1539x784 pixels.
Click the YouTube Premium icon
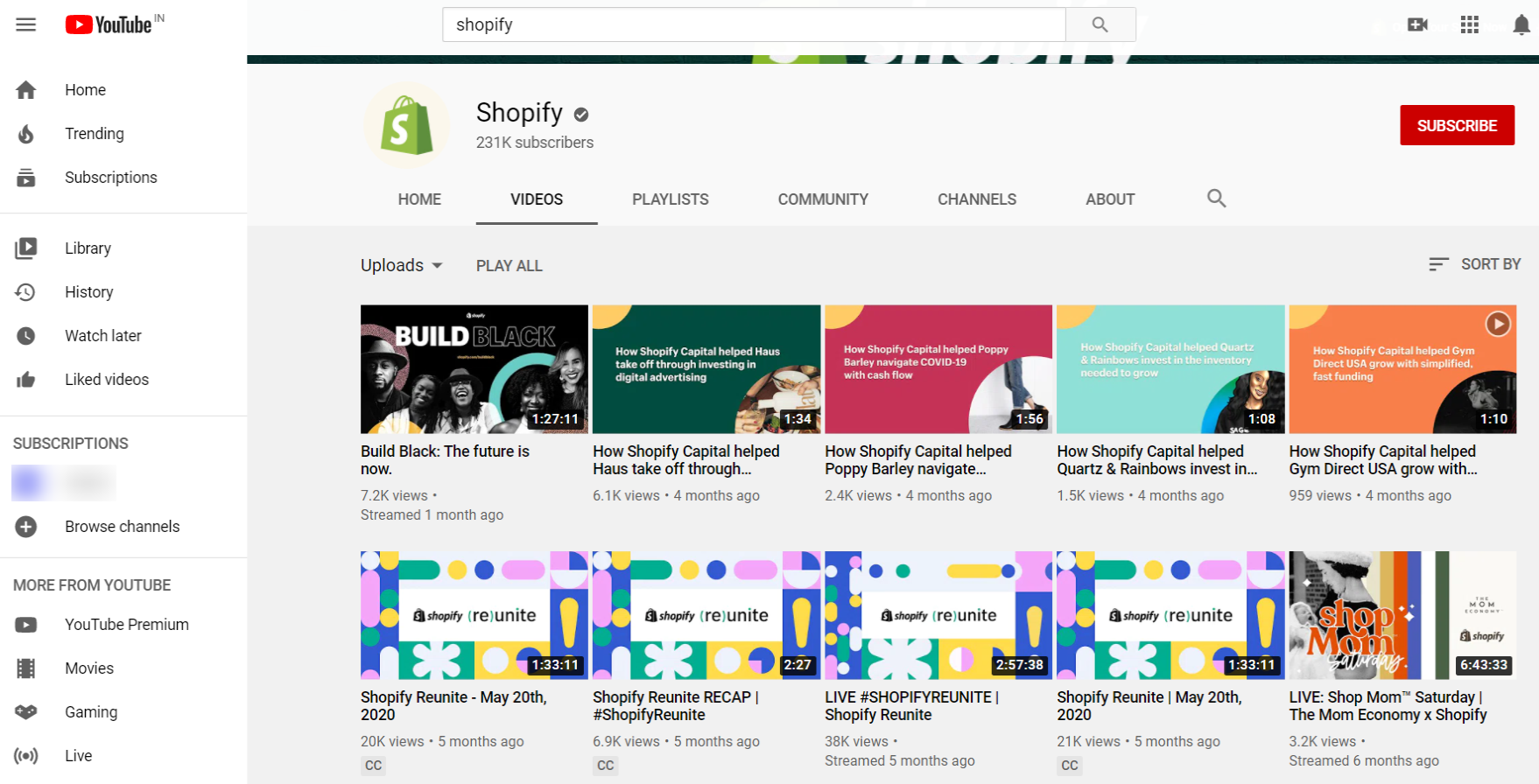26,625
